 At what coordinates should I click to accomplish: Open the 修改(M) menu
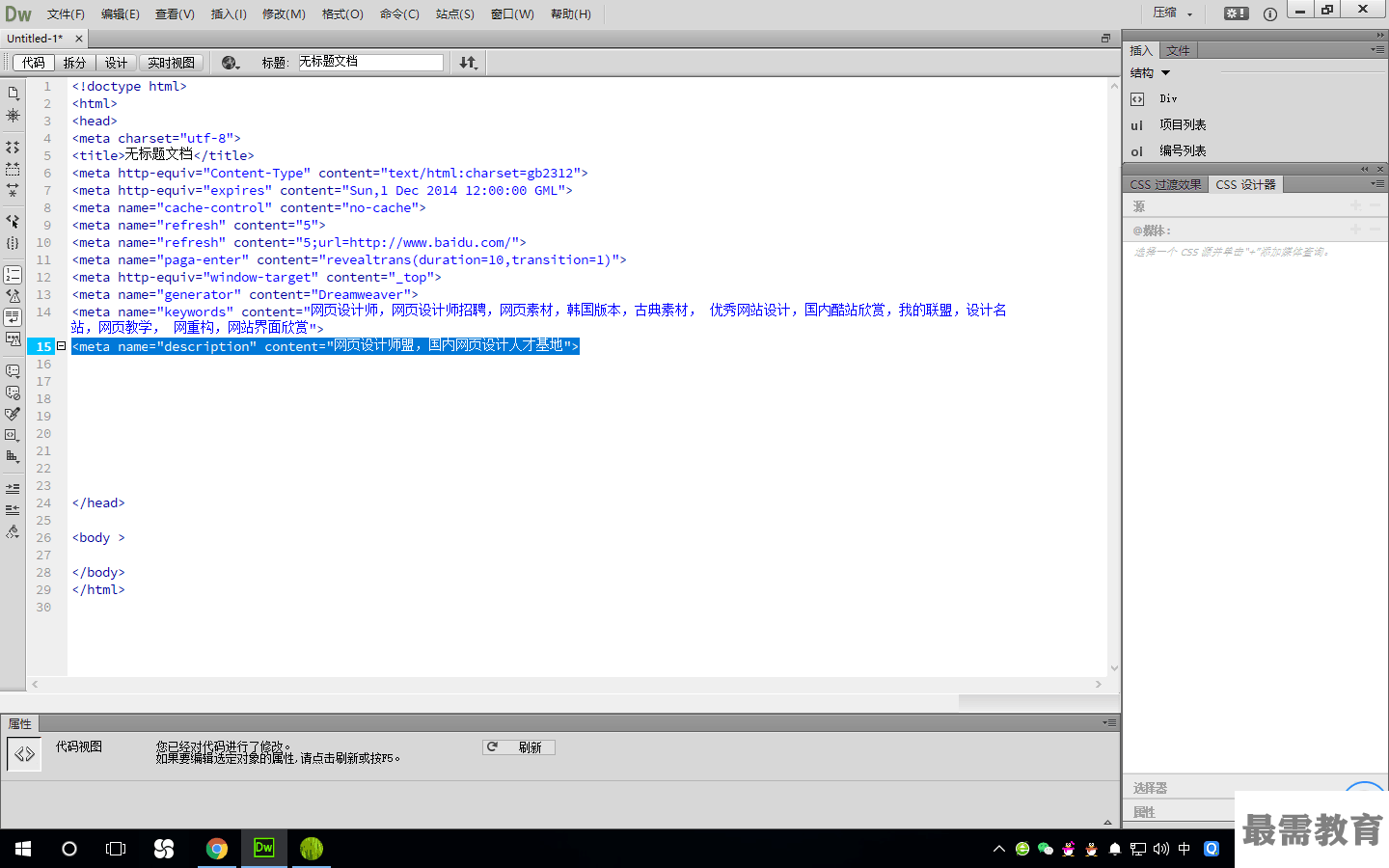click(x=284, y=14)
